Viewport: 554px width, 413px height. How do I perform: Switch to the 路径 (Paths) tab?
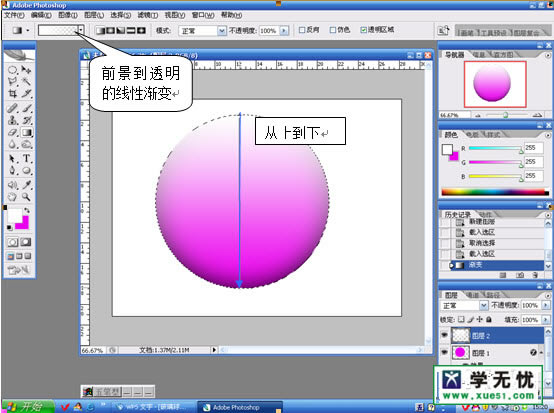coord(493,295)
